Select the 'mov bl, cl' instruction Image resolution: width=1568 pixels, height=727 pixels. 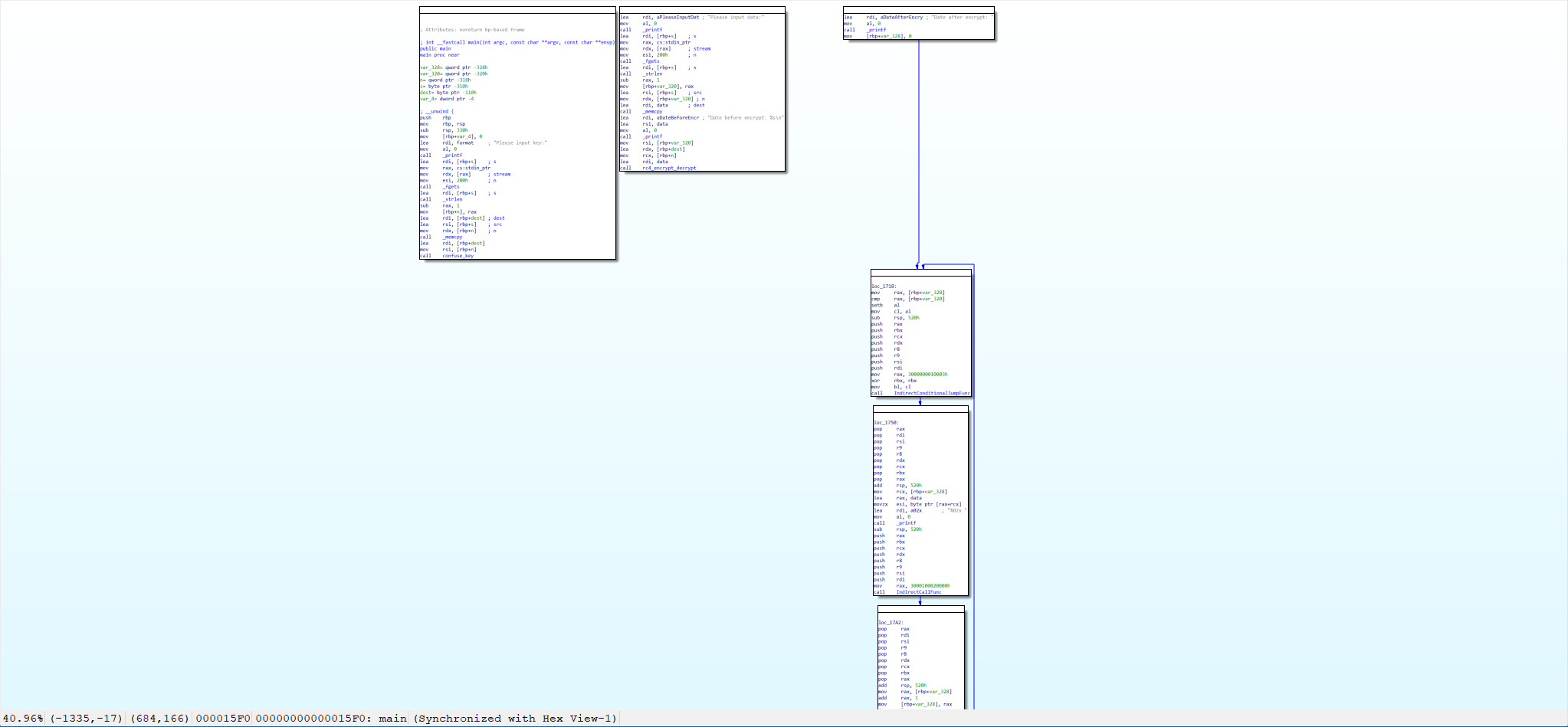(891, 387)
